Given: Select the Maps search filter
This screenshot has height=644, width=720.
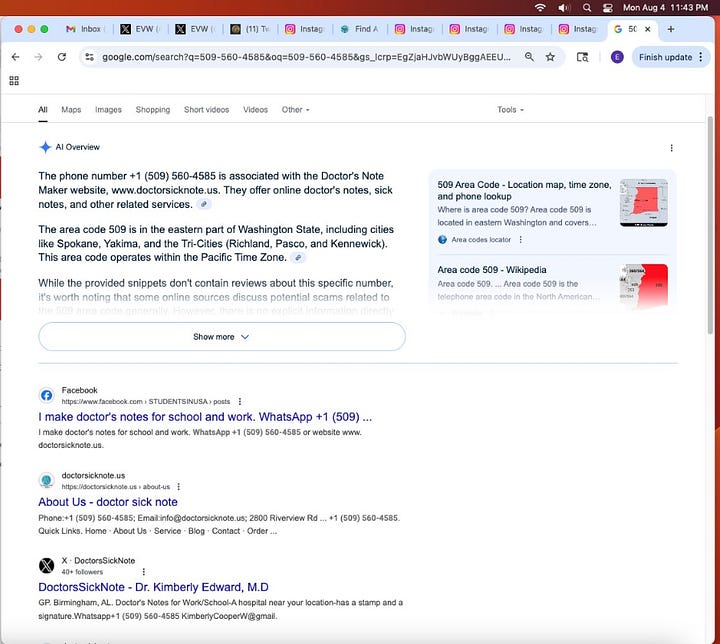Looking at the screenshot, I should coord(71,110).
